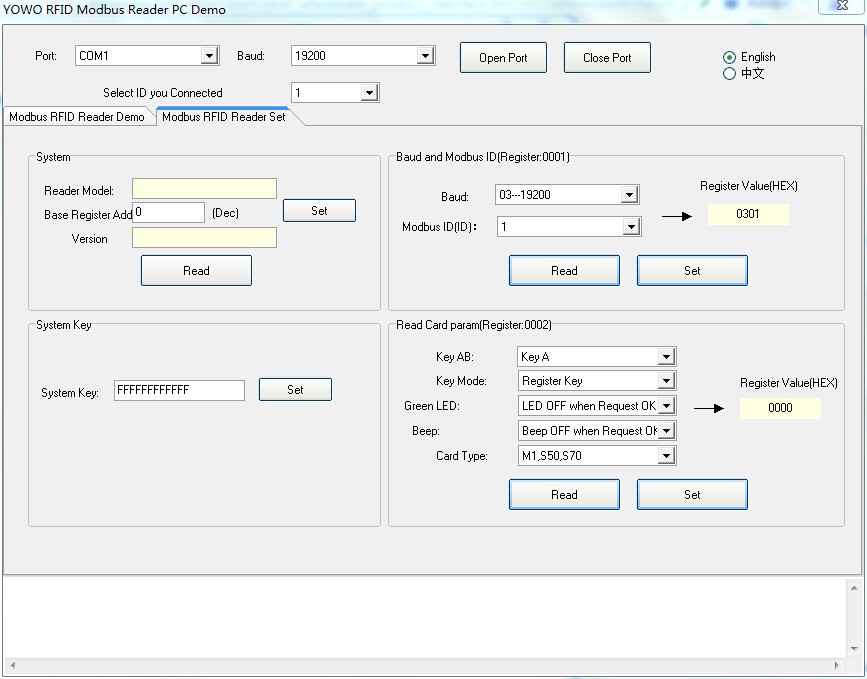Viewport: 867px width, 679px height.
Task: Click the Base Register Add input field
Action: (168, 213)
